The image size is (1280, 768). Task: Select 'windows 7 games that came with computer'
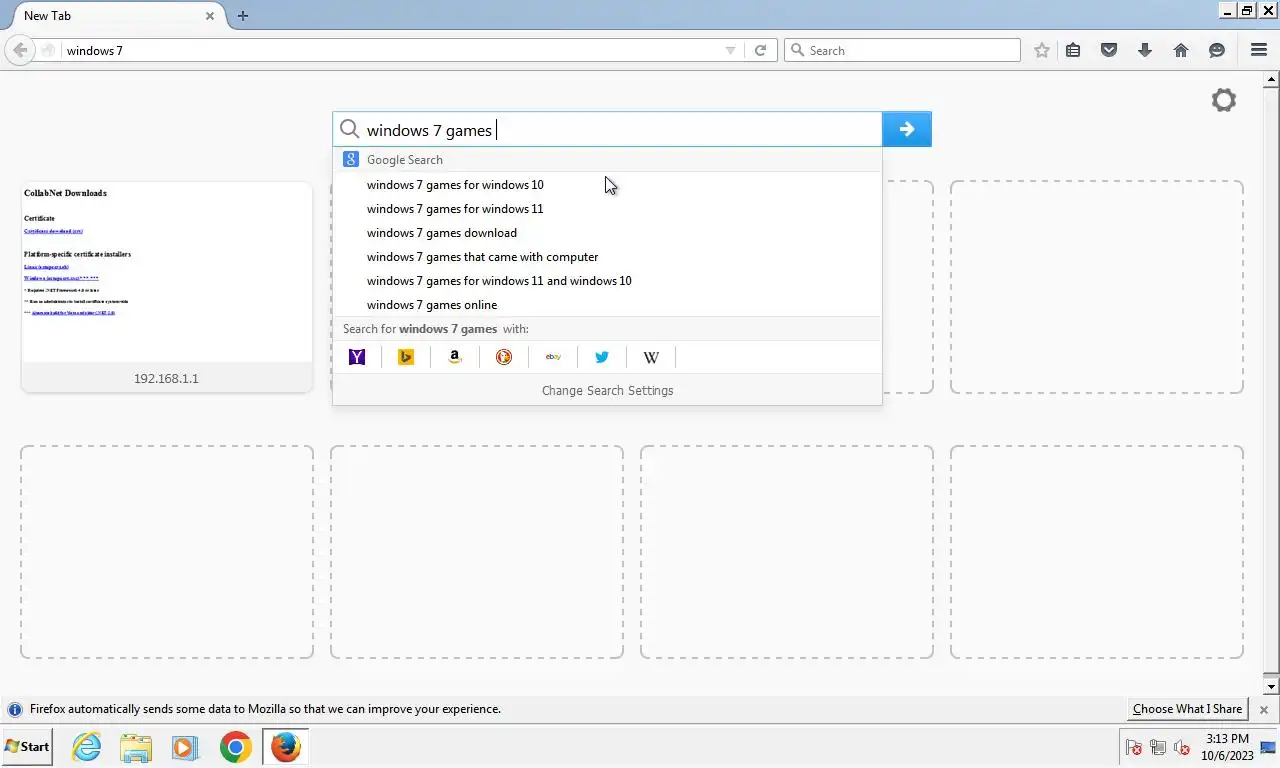click(x=607, y=257)
